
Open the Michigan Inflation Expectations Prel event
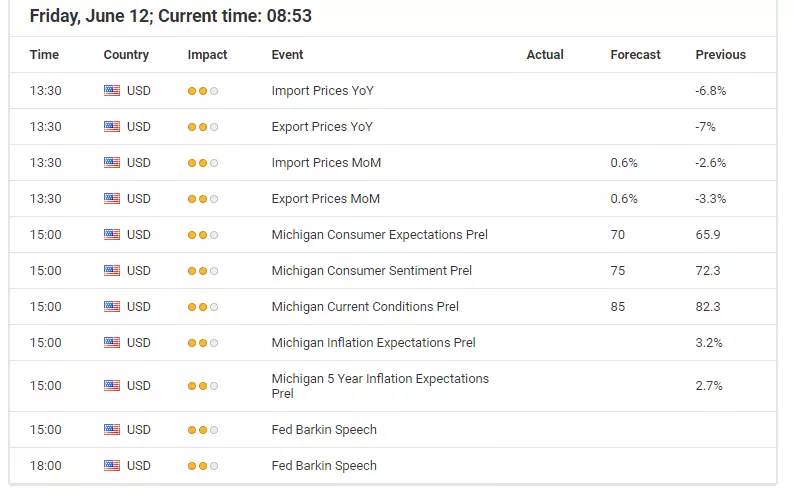click(x=373, y=342)
